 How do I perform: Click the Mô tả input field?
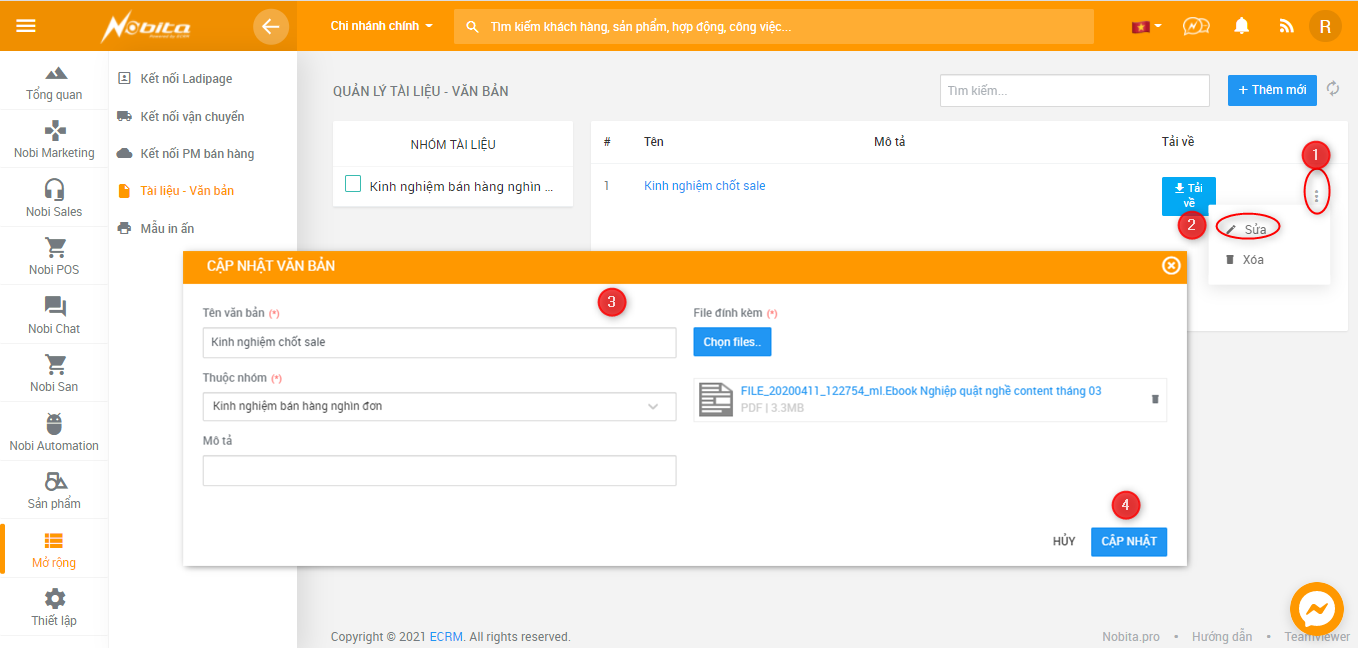439,471
